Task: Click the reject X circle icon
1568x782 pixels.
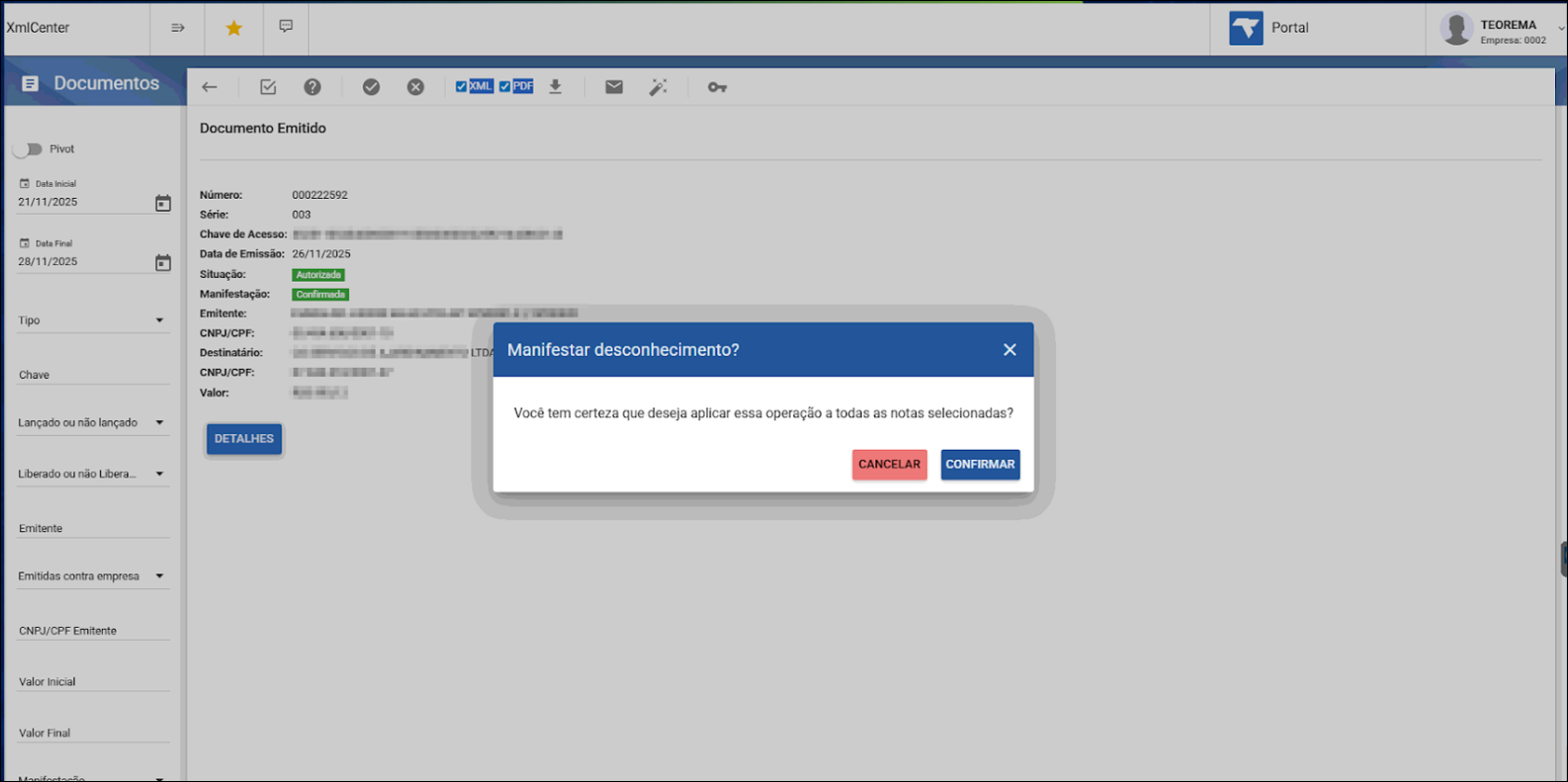Action: (416, 87)
